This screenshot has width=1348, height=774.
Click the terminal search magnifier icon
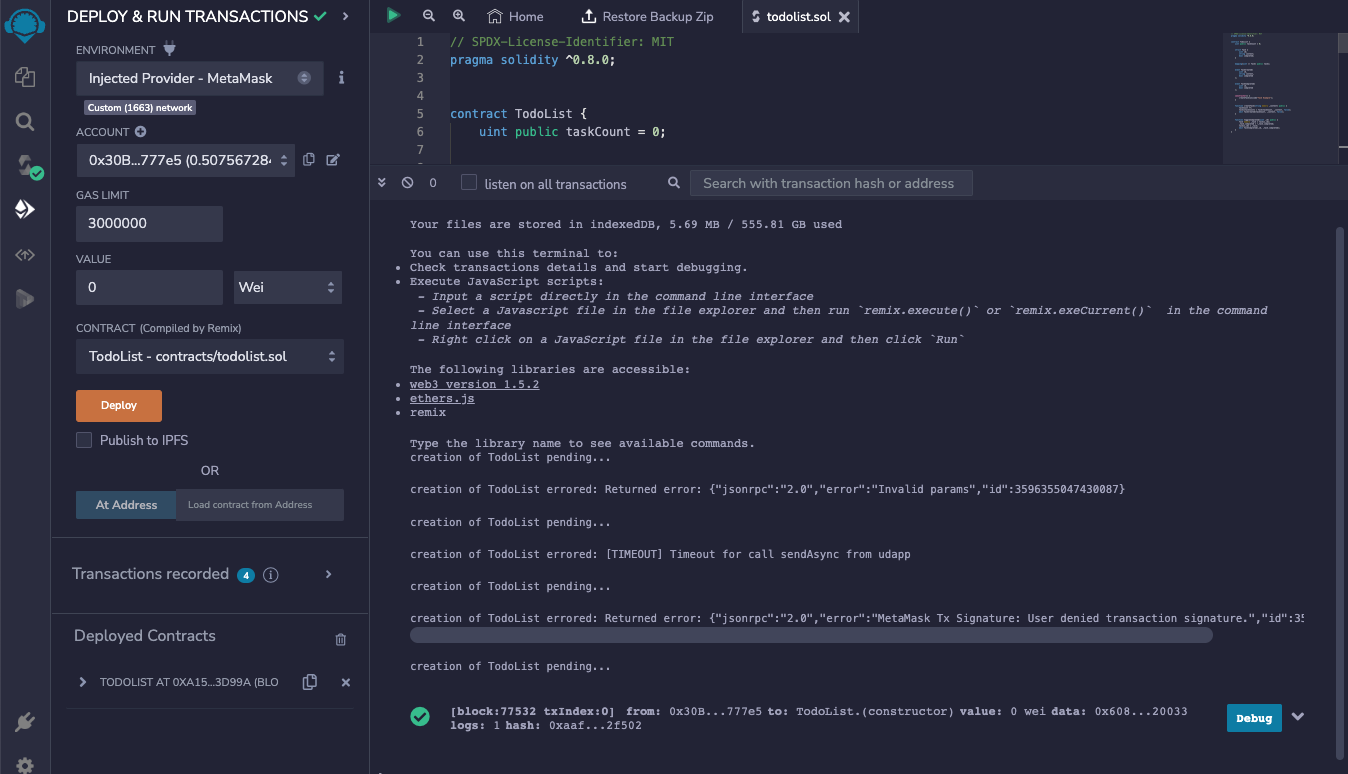(x=675, y=183)
